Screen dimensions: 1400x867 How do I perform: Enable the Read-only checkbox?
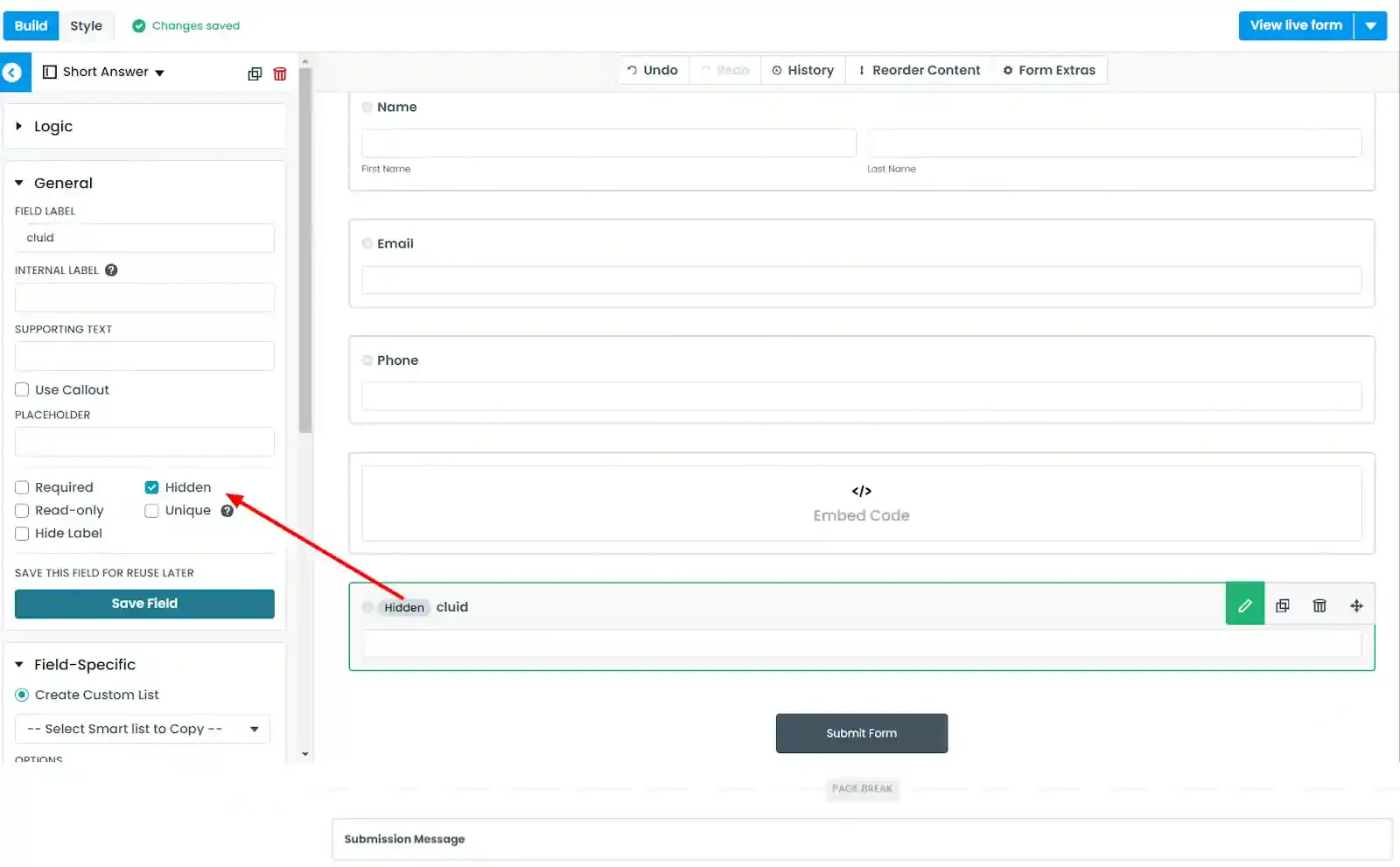coord(22,511)
